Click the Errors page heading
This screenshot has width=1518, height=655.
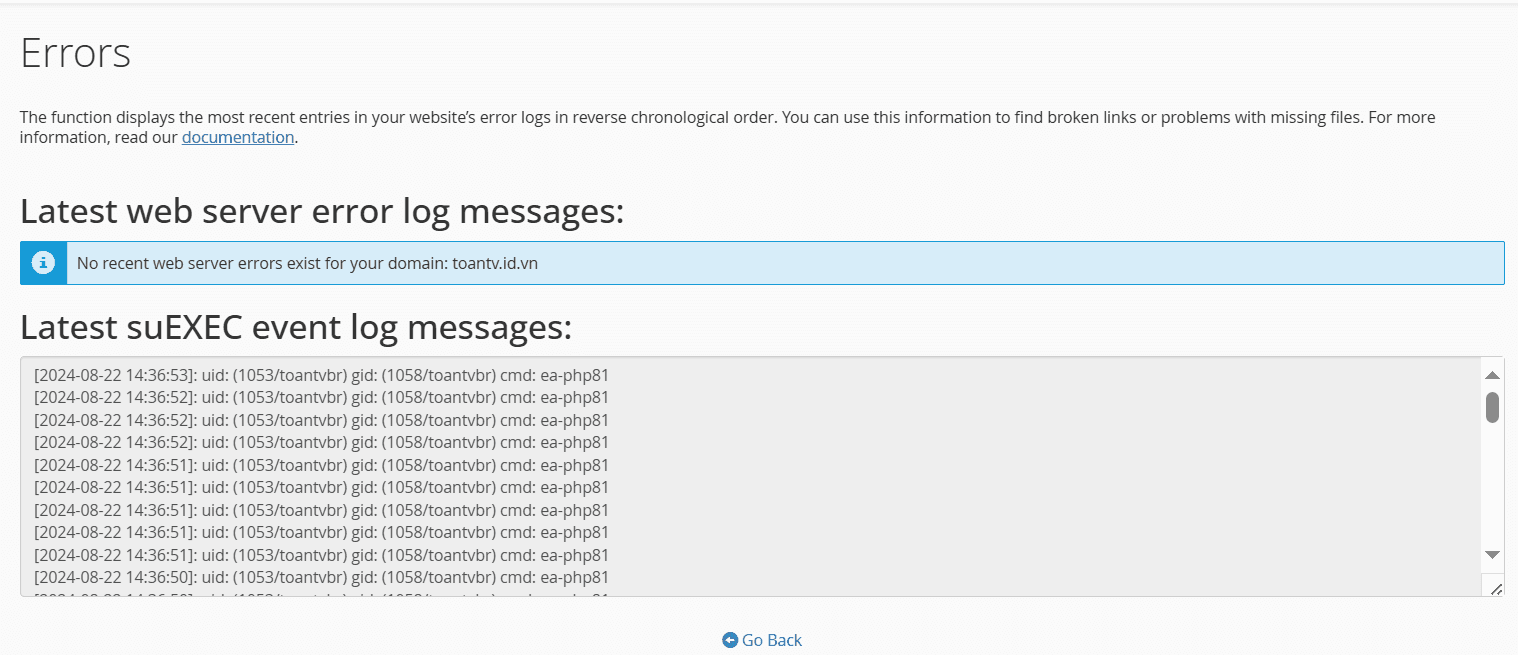pyautogui.click(x=76, y=53)
